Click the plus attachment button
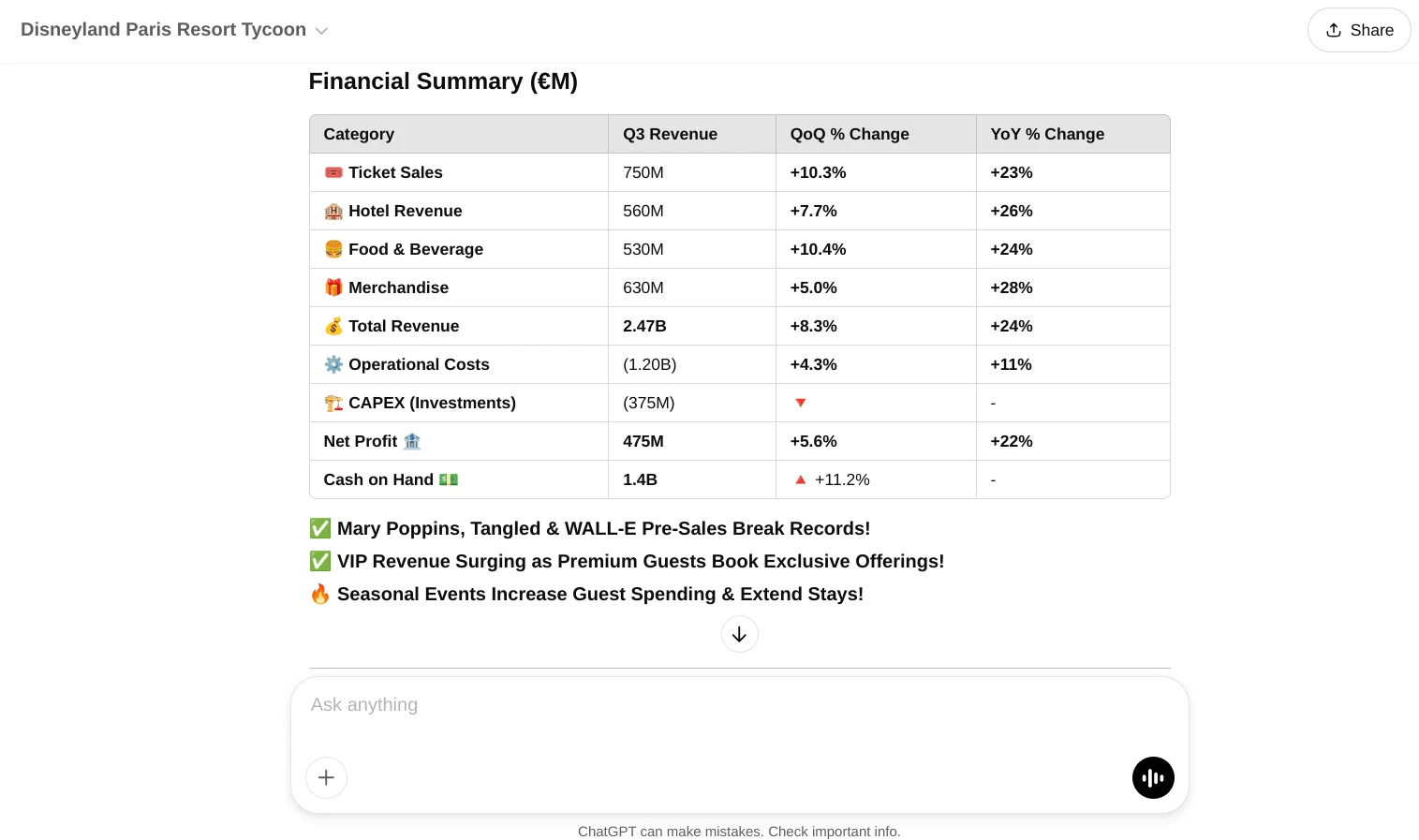 [x=326, y=777]
